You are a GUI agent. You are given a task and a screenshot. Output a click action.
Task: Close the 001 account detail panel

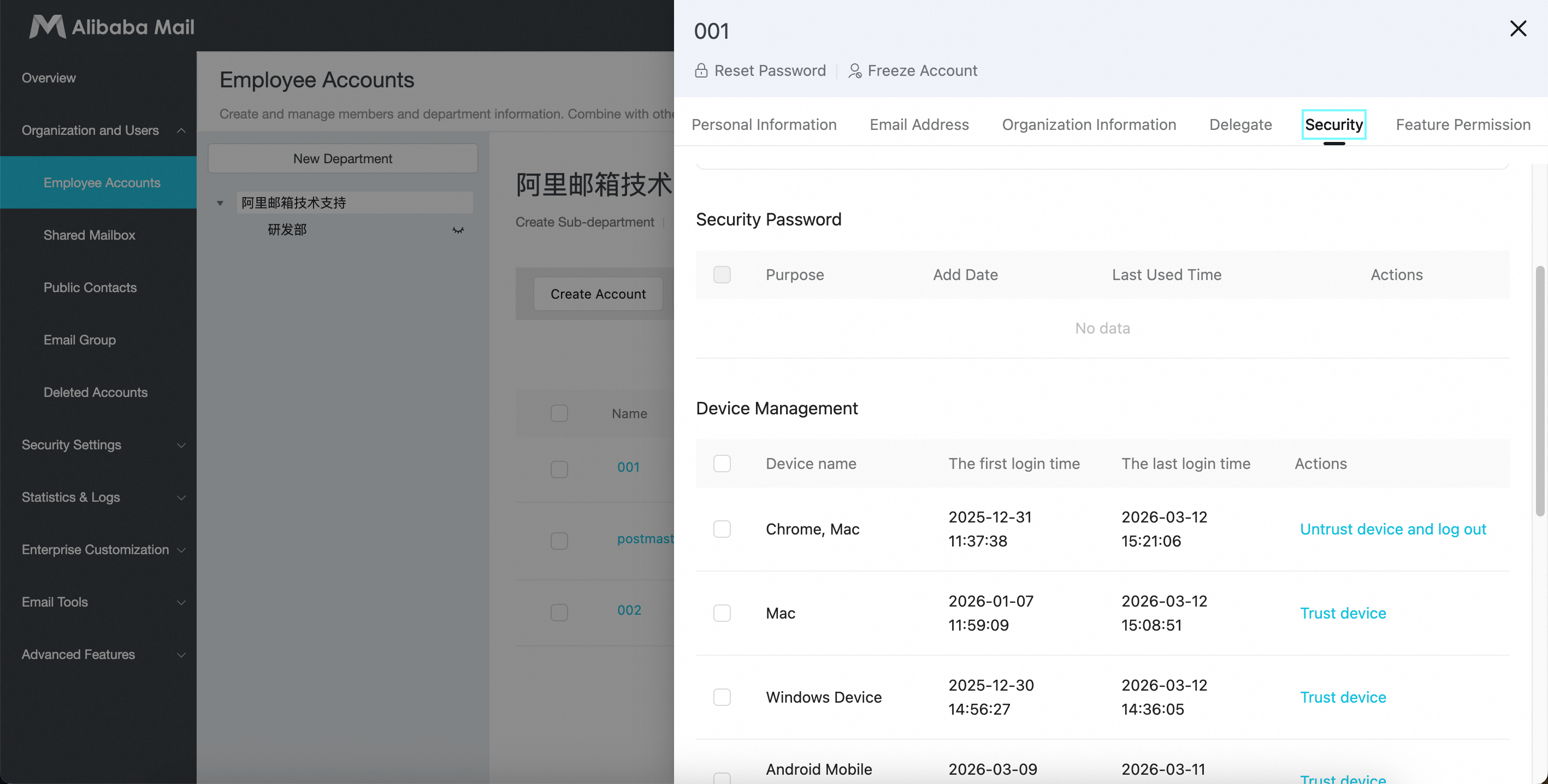(x=1518, y=28)
